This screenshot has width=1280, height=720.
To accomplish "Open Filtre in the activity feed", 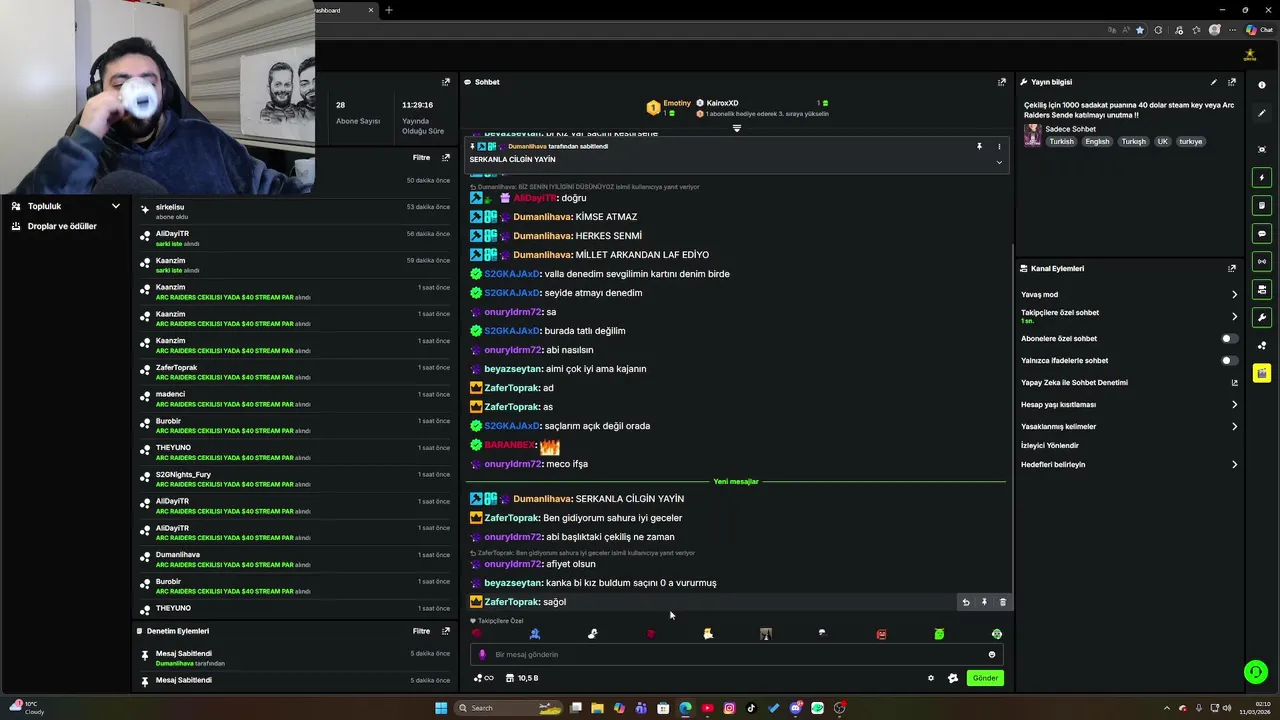I will point(422,157).
